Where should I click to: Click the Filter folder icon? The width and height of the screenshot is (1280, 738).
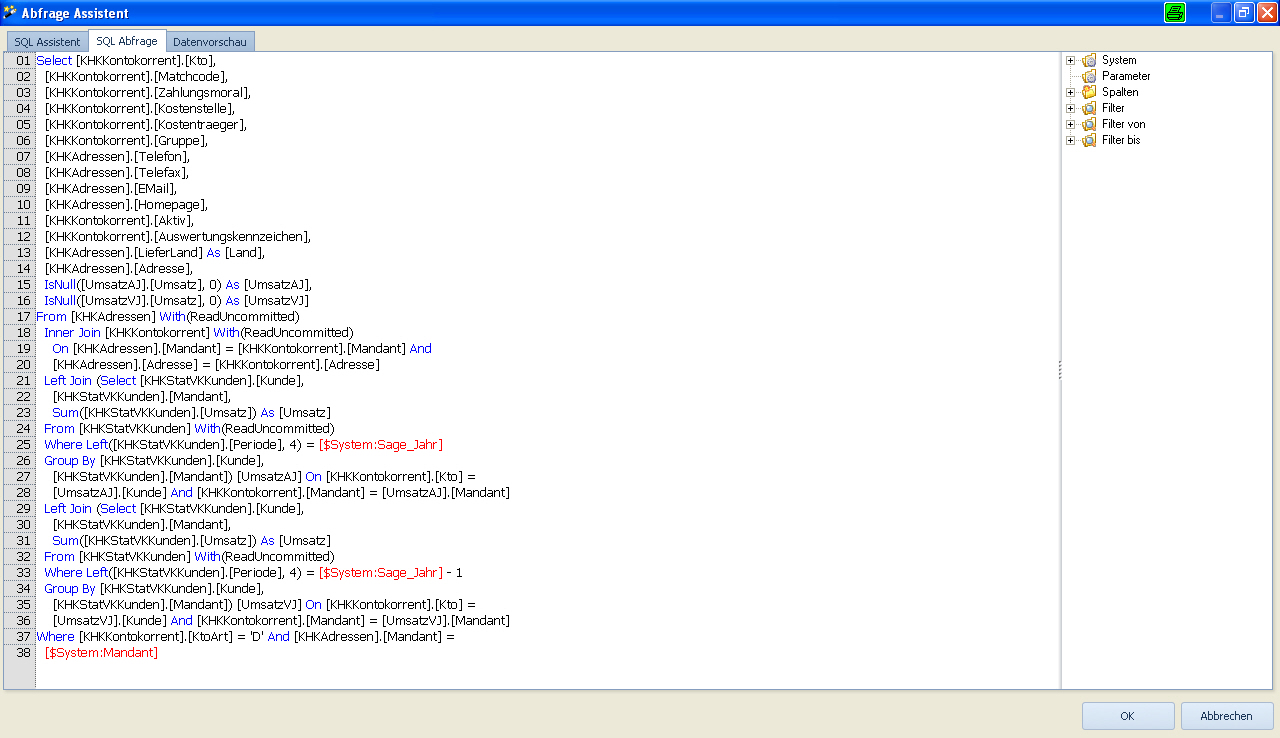(1089, 108)
